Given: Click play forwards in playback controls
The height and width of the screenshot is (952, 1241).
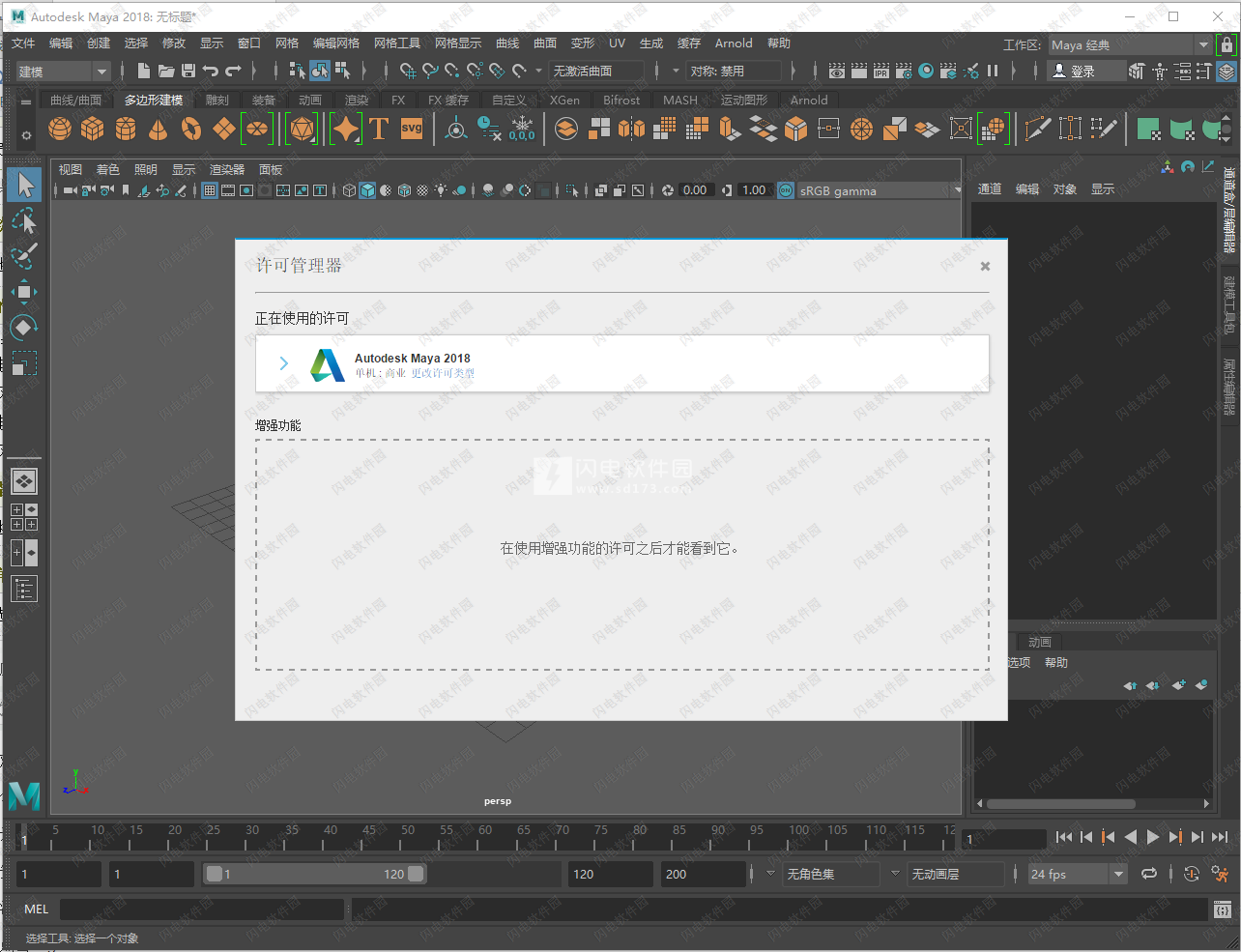Looking at the screenshot, I should (1153, 838).
